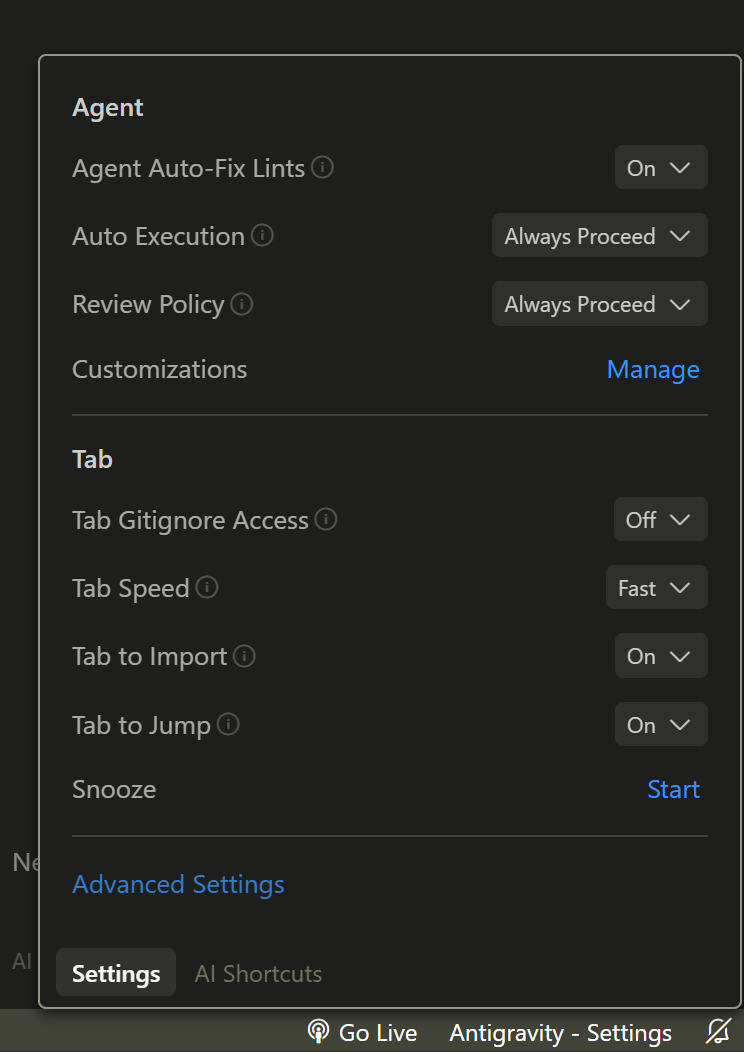Click info icon next to Auto Execution
Image resolution: width=744 pixels, height=1052 pixels.
262,235
